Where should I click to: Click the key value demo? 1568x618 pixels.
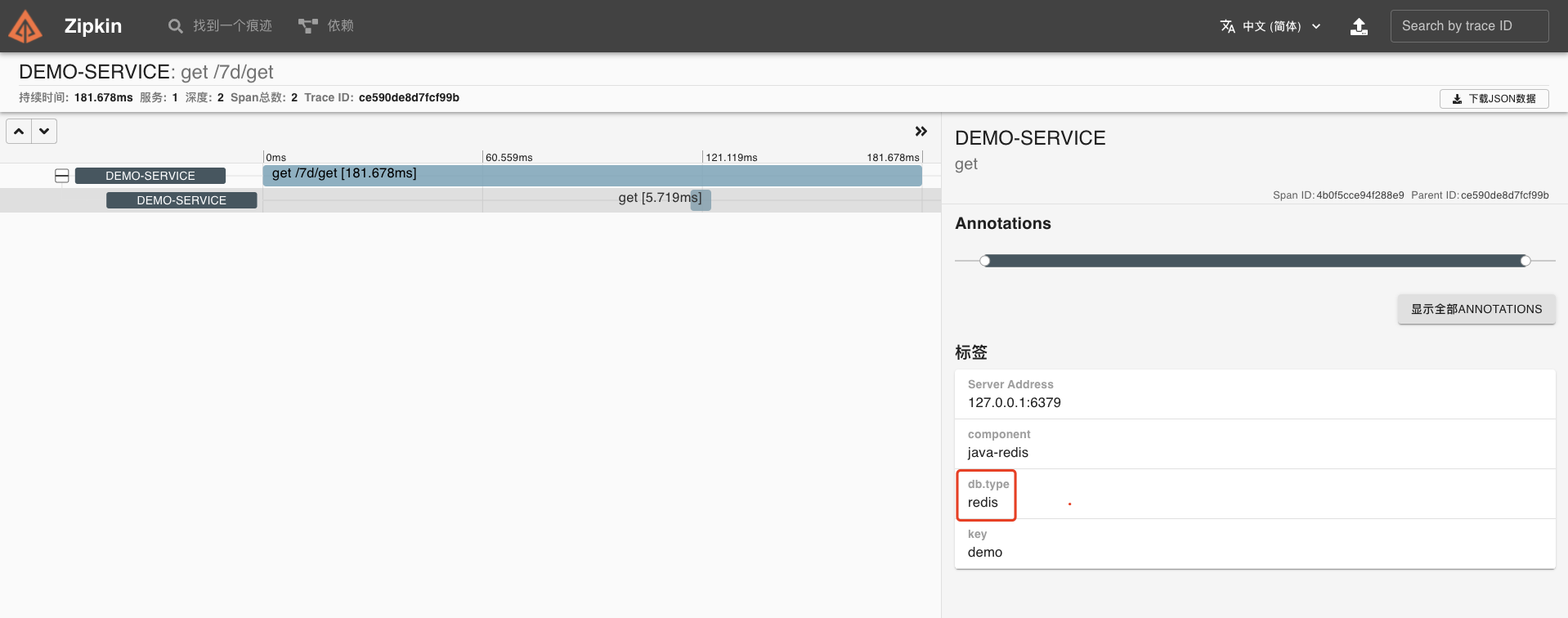click(984, 552)
